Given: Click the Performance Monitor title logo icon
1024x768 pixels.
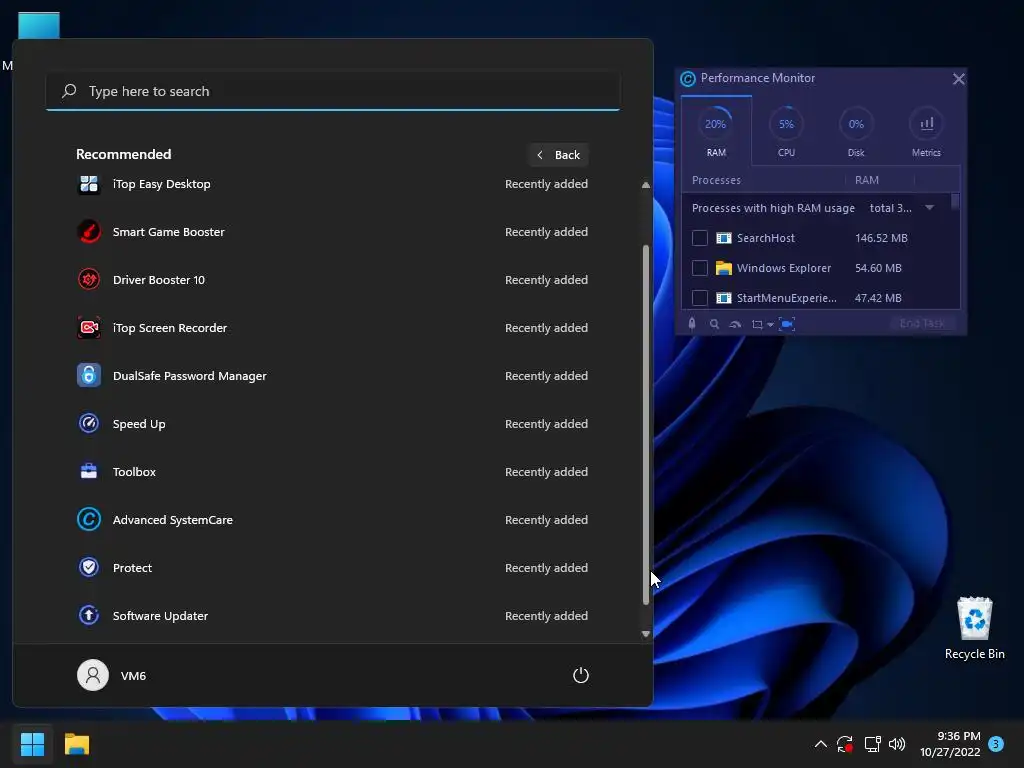Looking at the screenshot, I should coord(688,79).
